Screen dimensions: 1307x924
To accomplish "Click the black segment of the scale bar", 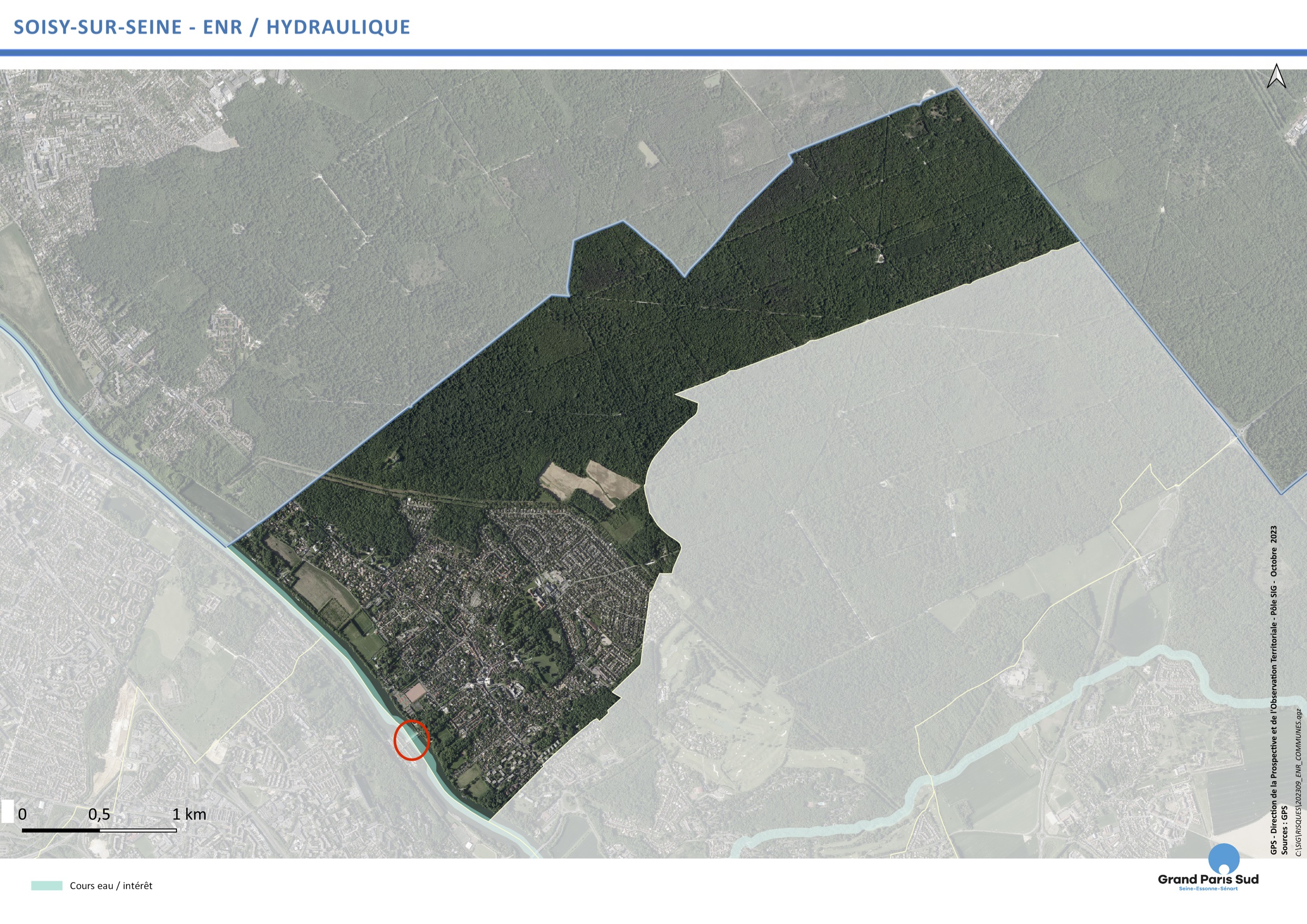I will 61,830.
